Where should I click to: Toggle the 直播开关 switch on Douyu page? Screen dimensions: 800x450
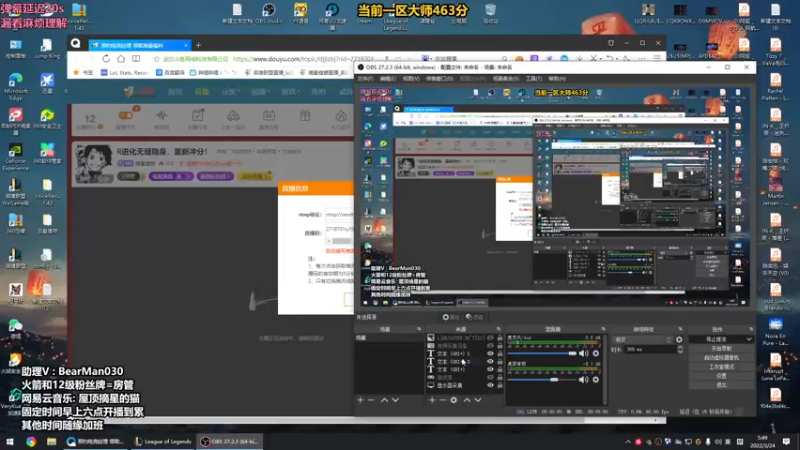(x=126, y=116)
